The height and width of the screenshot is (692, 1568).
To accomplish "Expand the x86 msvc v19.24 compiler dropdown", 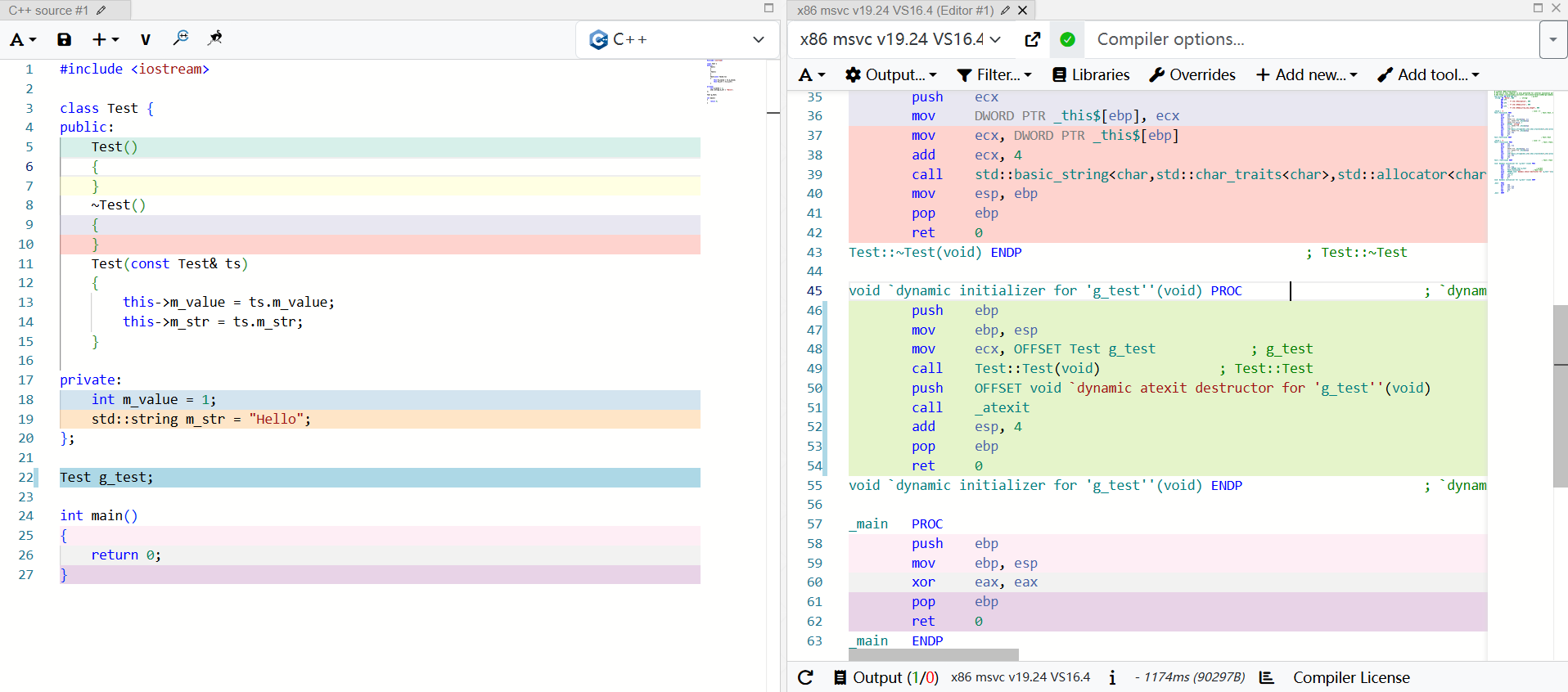I will click(x=900, y=39).
